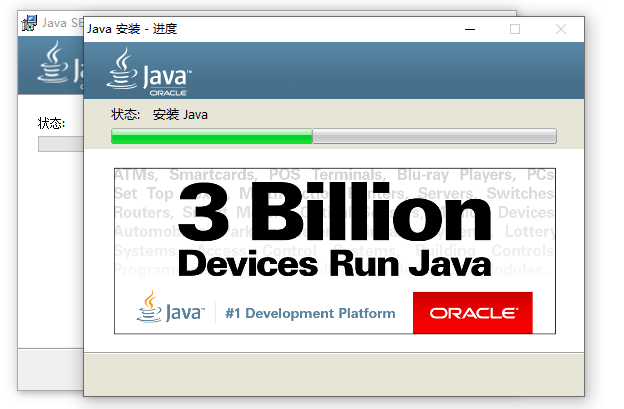Click the 状态: label in the Java SE window
Screen dimensions: 624x409
(51, 123)
